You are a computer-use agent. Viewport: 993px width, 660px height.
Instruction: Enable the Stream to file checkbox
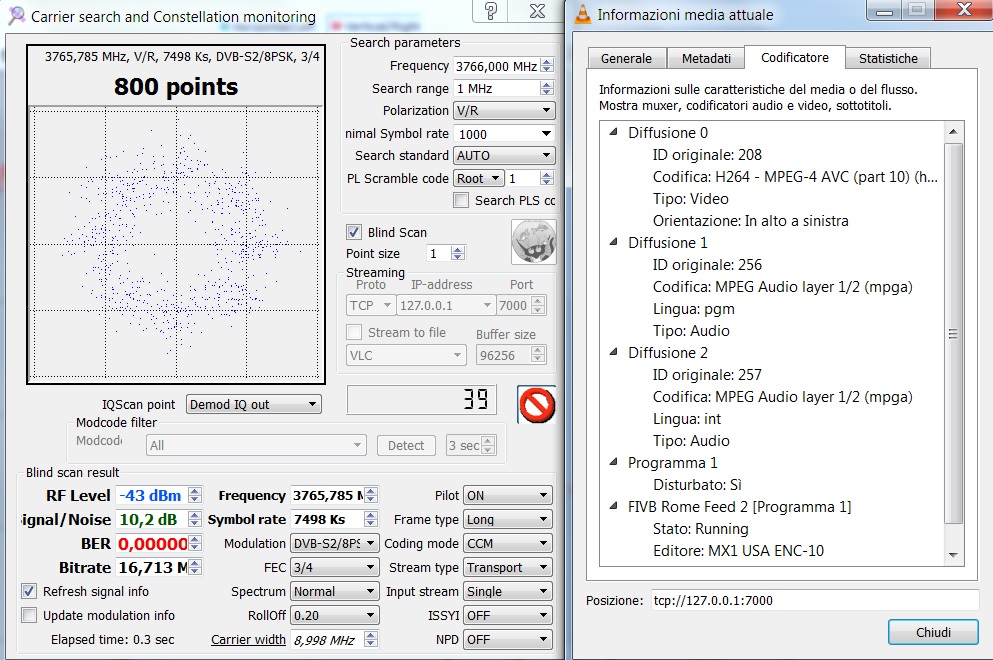tap(354, 333)
